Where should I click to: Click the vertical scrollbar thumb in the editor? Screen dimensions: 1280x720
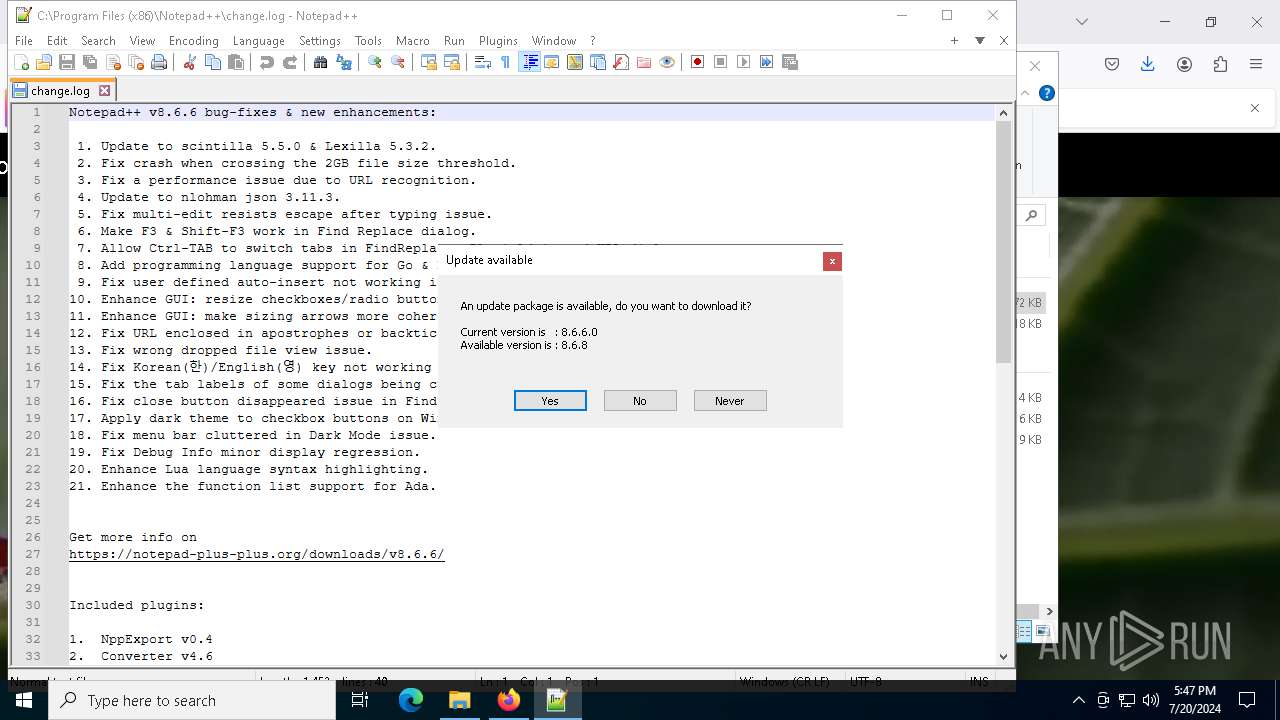point(1004,242)
